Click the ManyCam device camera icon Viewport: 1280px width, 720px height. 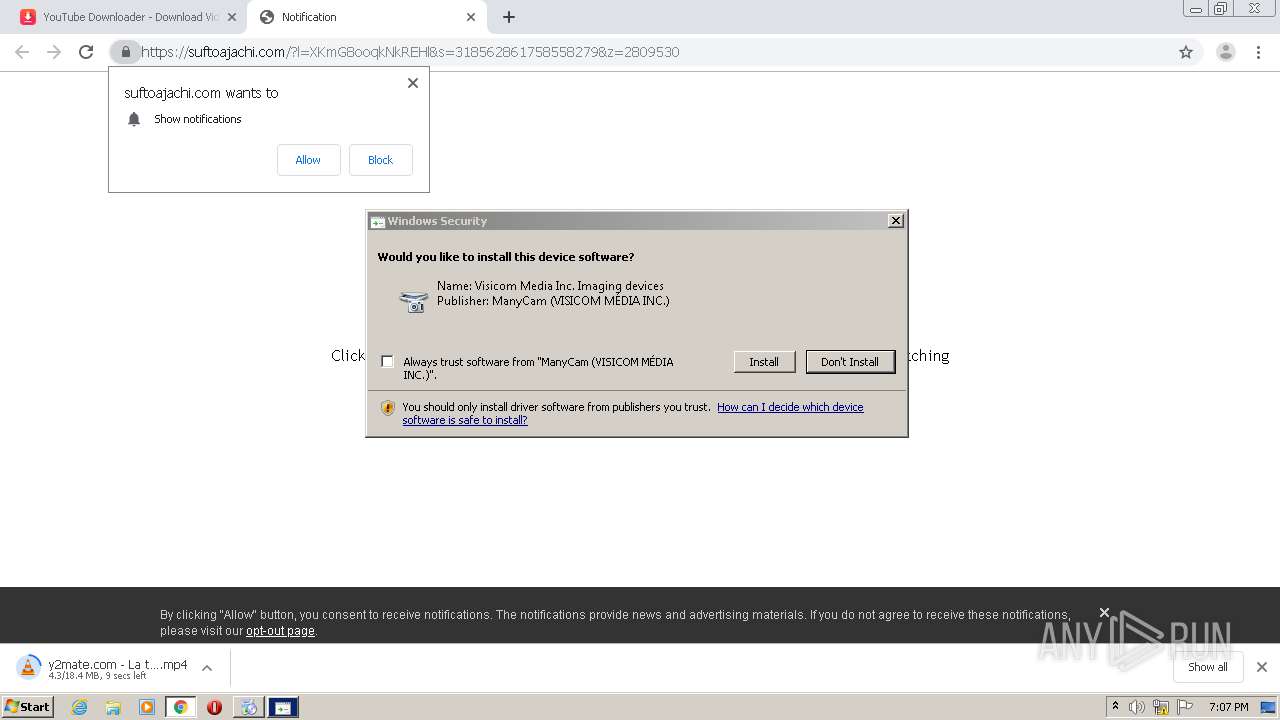[413, 300]
